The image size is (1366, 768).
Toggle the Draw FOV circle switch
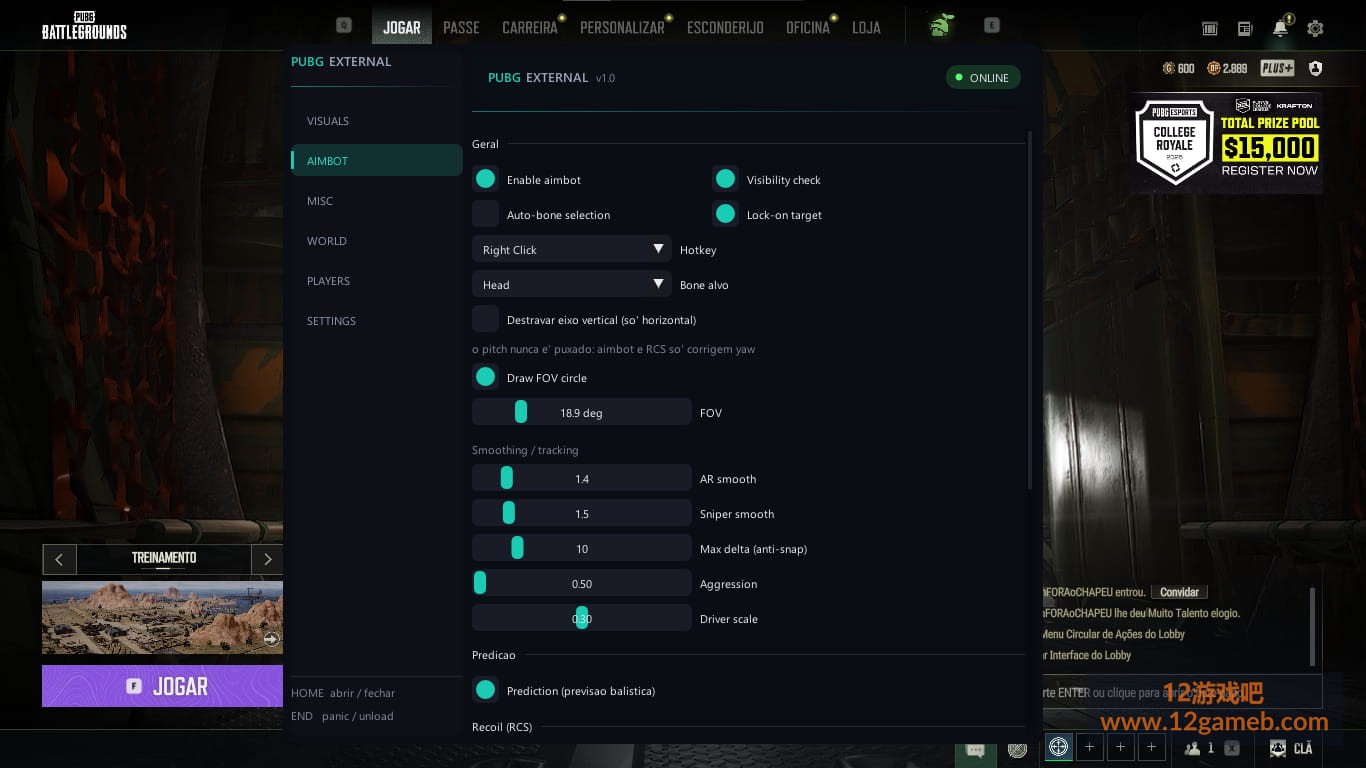(x=485, y=377)
